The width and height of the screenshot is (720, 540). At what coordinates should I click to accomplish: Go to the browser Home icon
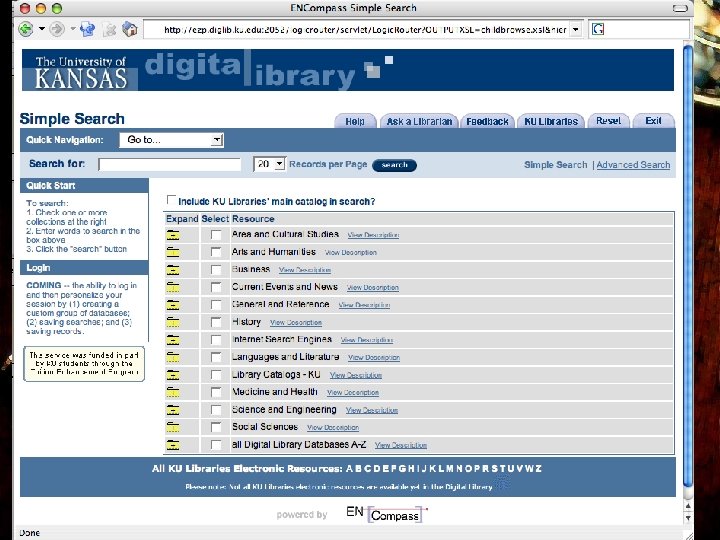(x=130, y=29)
